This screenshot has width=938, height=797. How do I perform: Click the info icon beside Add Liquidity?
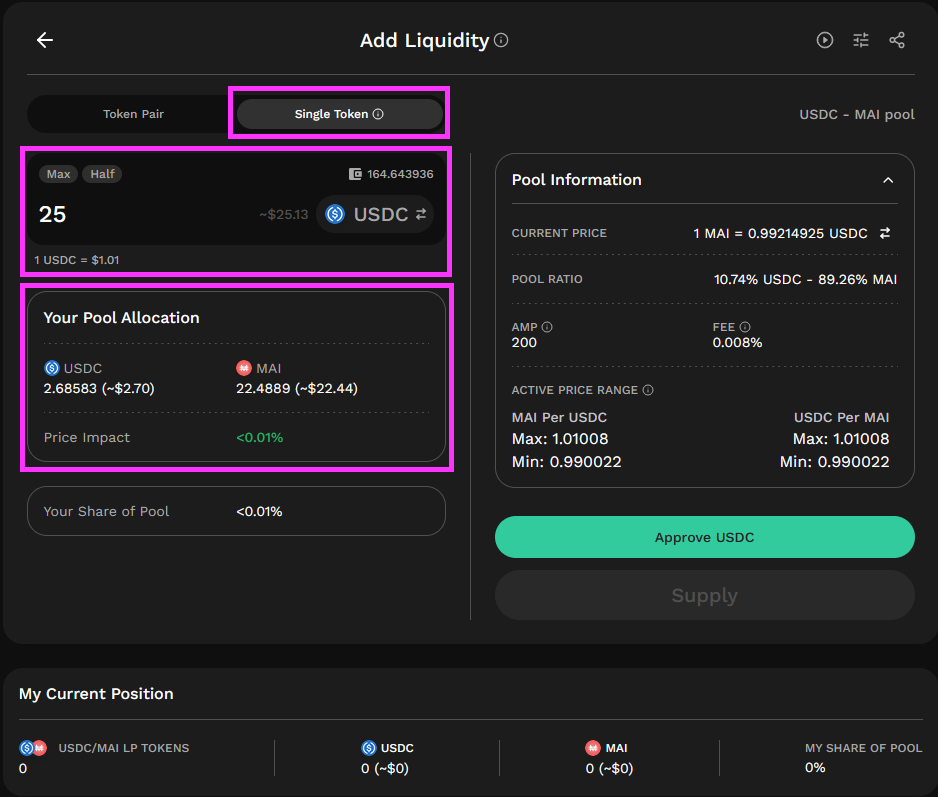(x=500, y=41)
